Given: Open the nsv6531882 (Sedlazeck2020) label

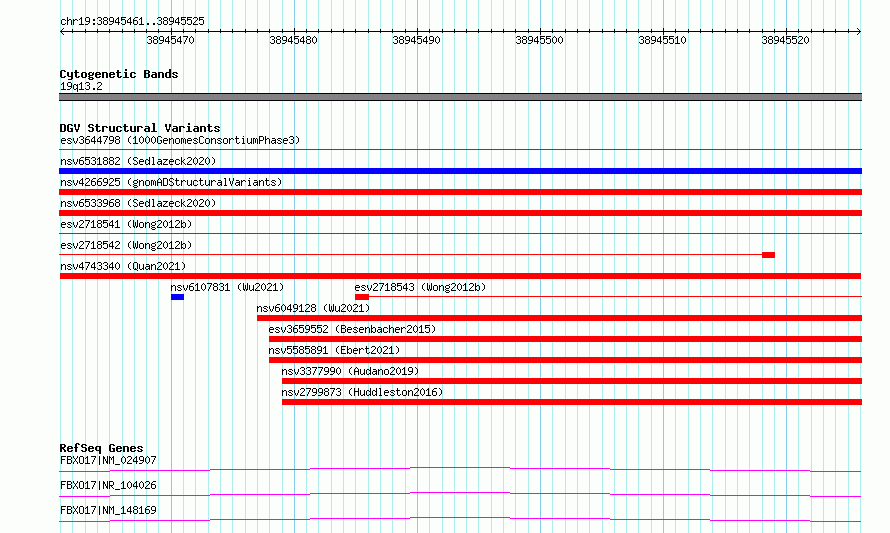Looking at the screenshot, I should coord(138,161).
